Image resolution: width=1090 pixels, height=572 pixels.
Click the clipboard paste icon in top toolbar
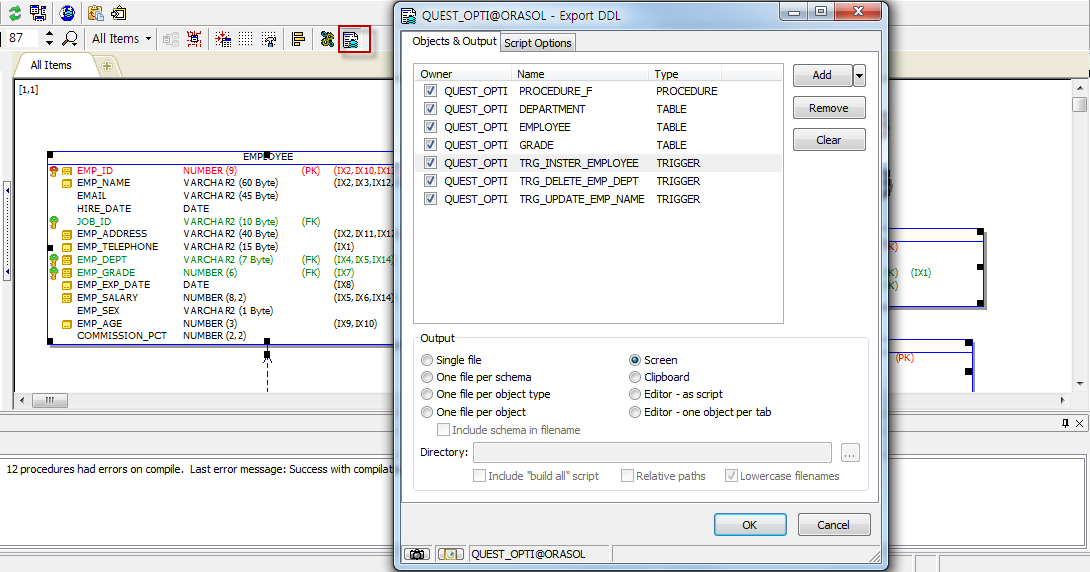(x=95, y=12)
